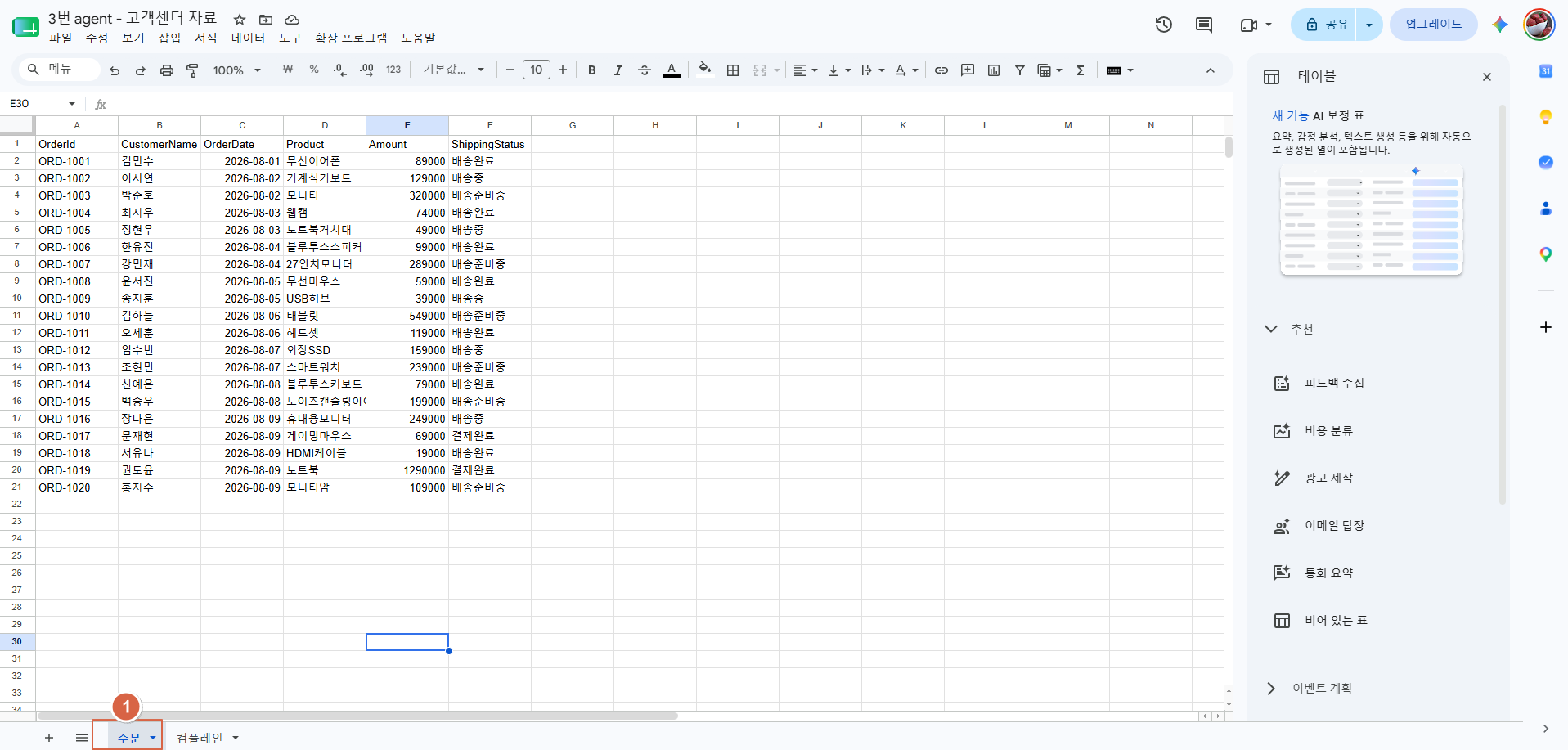
Task: Select the 비어 있는 표 option
Action: [1321, 621]
